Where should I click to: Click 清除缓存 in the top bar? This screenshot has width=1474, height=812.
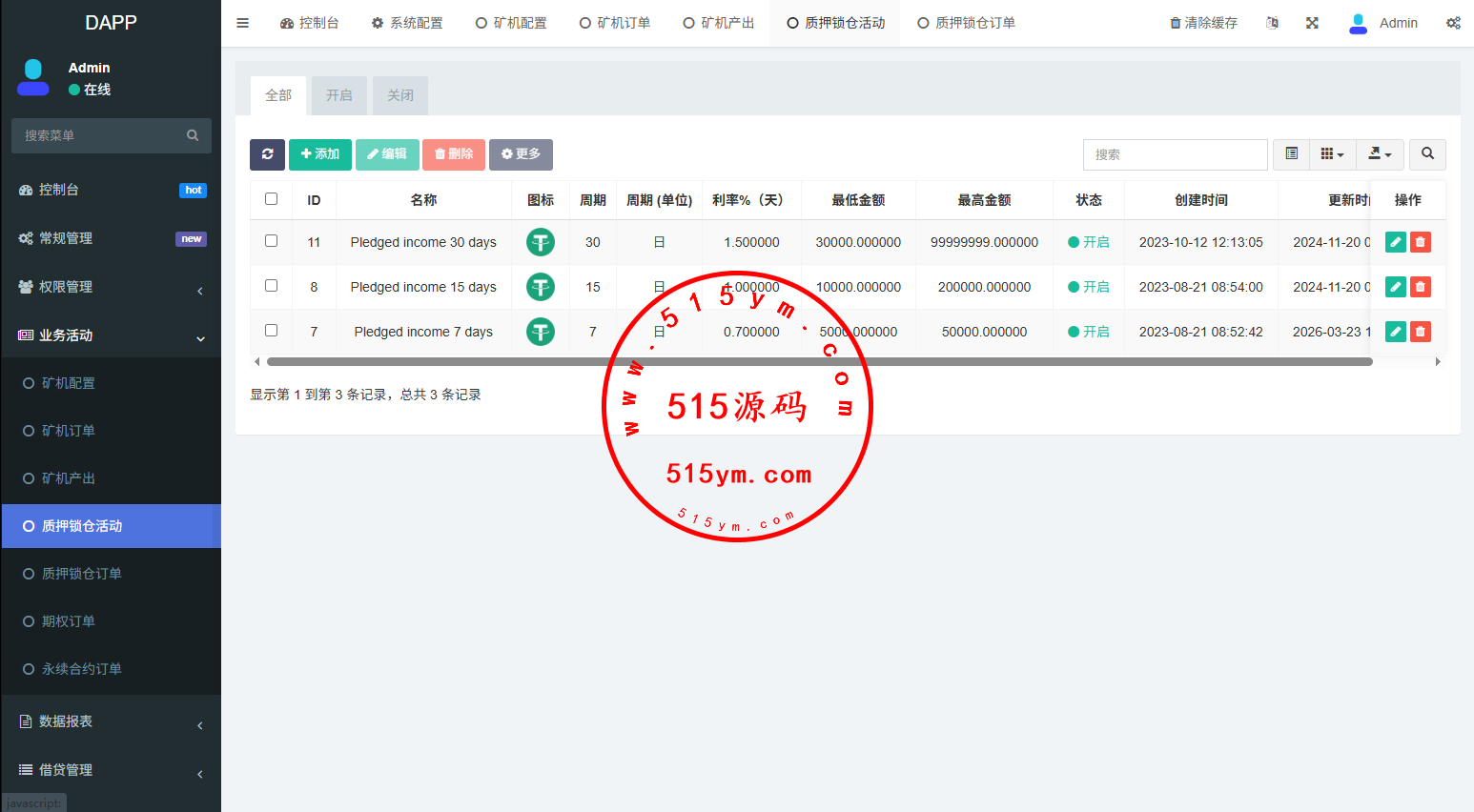tap(1203, 23)
